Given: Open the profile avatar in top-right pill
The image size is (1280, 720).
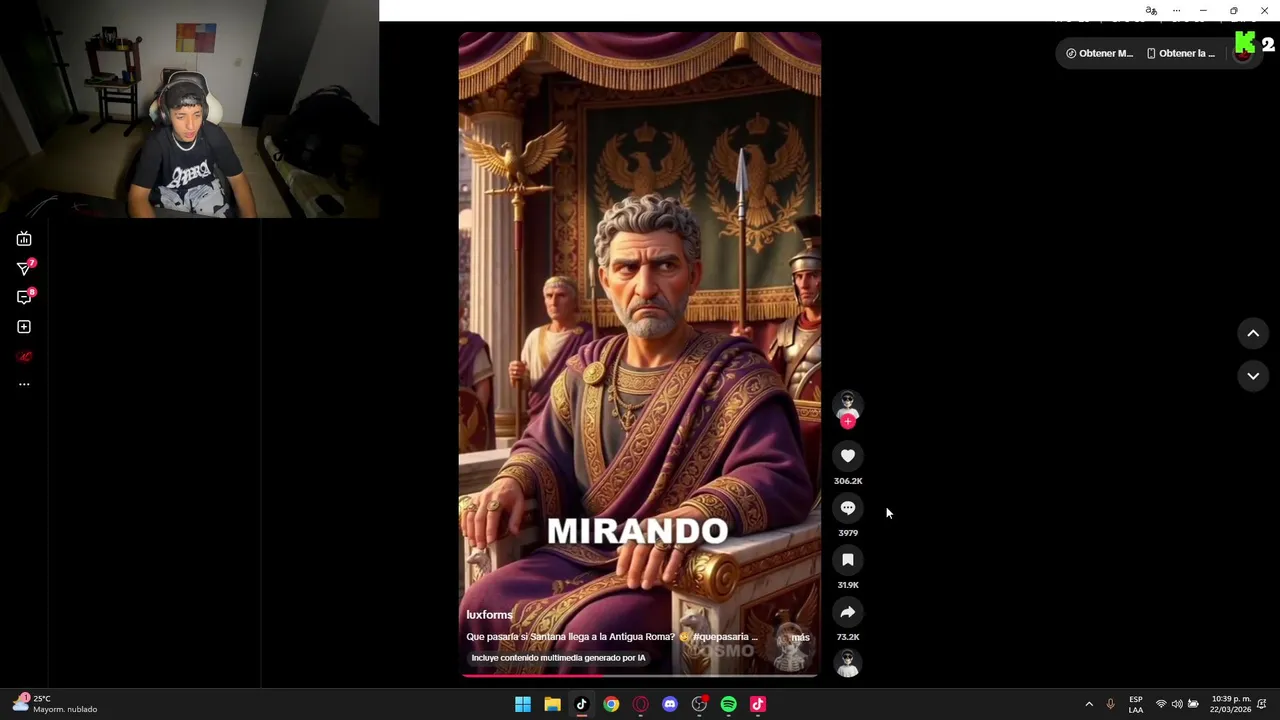Looking at the screenshot, I should click(1243, 54).
